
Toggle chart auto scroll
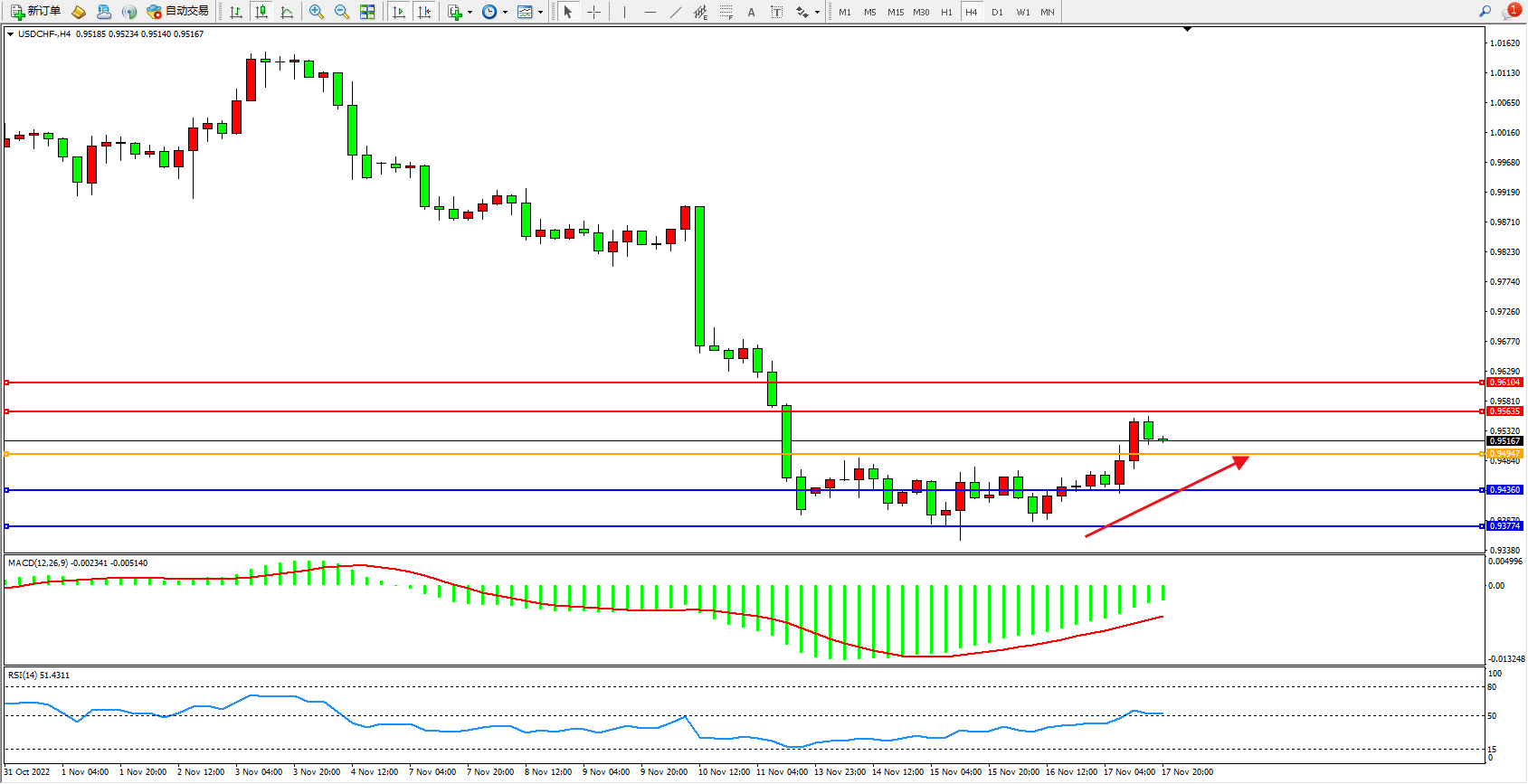pos(399,12)
